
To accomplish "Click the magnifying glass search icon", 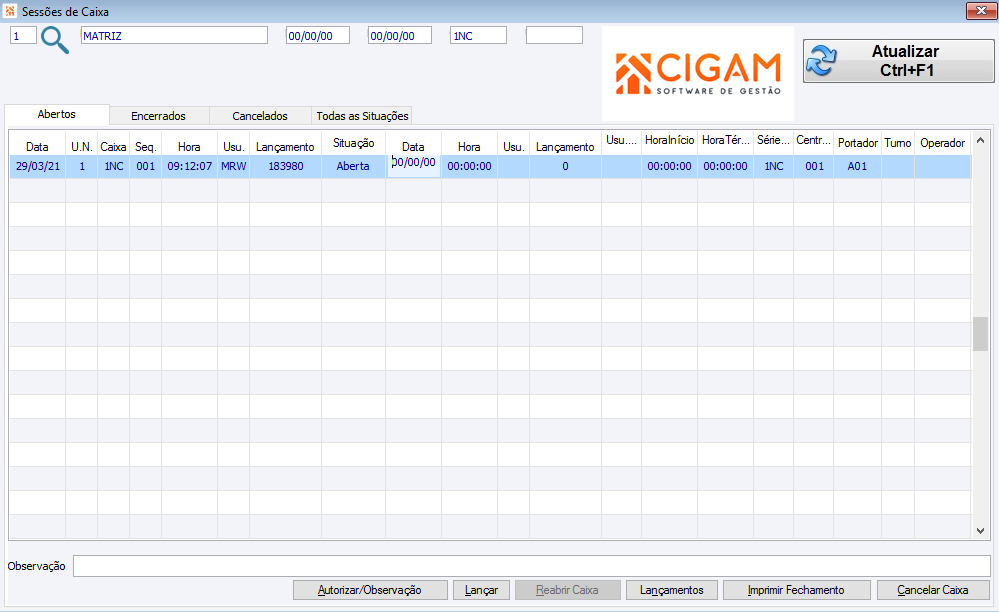I will coord(55,40).
